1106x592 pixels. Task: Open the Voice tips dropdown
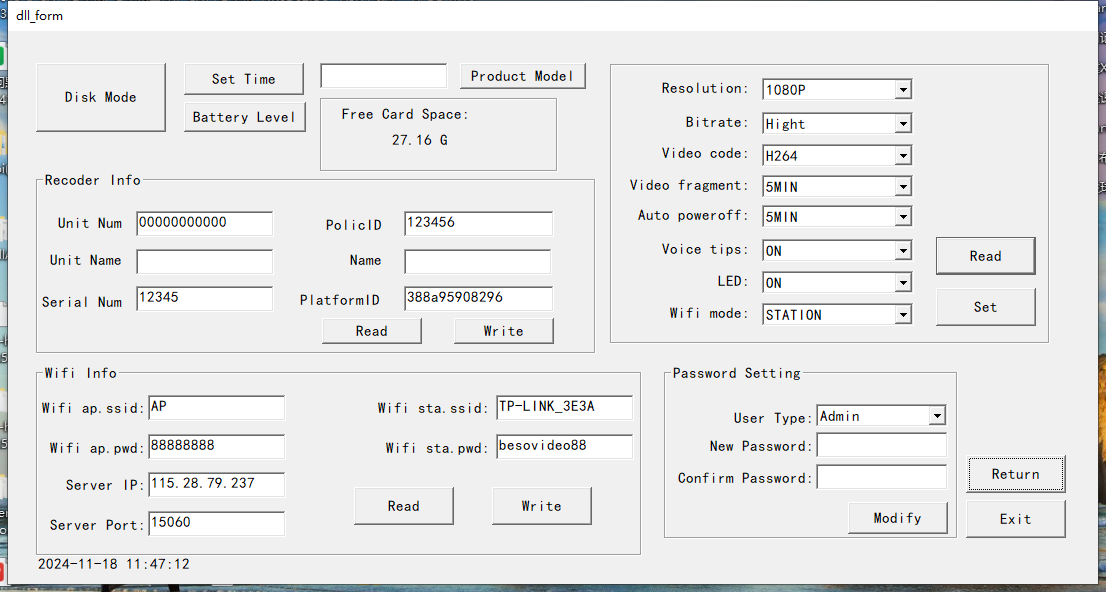coord(901,250)
